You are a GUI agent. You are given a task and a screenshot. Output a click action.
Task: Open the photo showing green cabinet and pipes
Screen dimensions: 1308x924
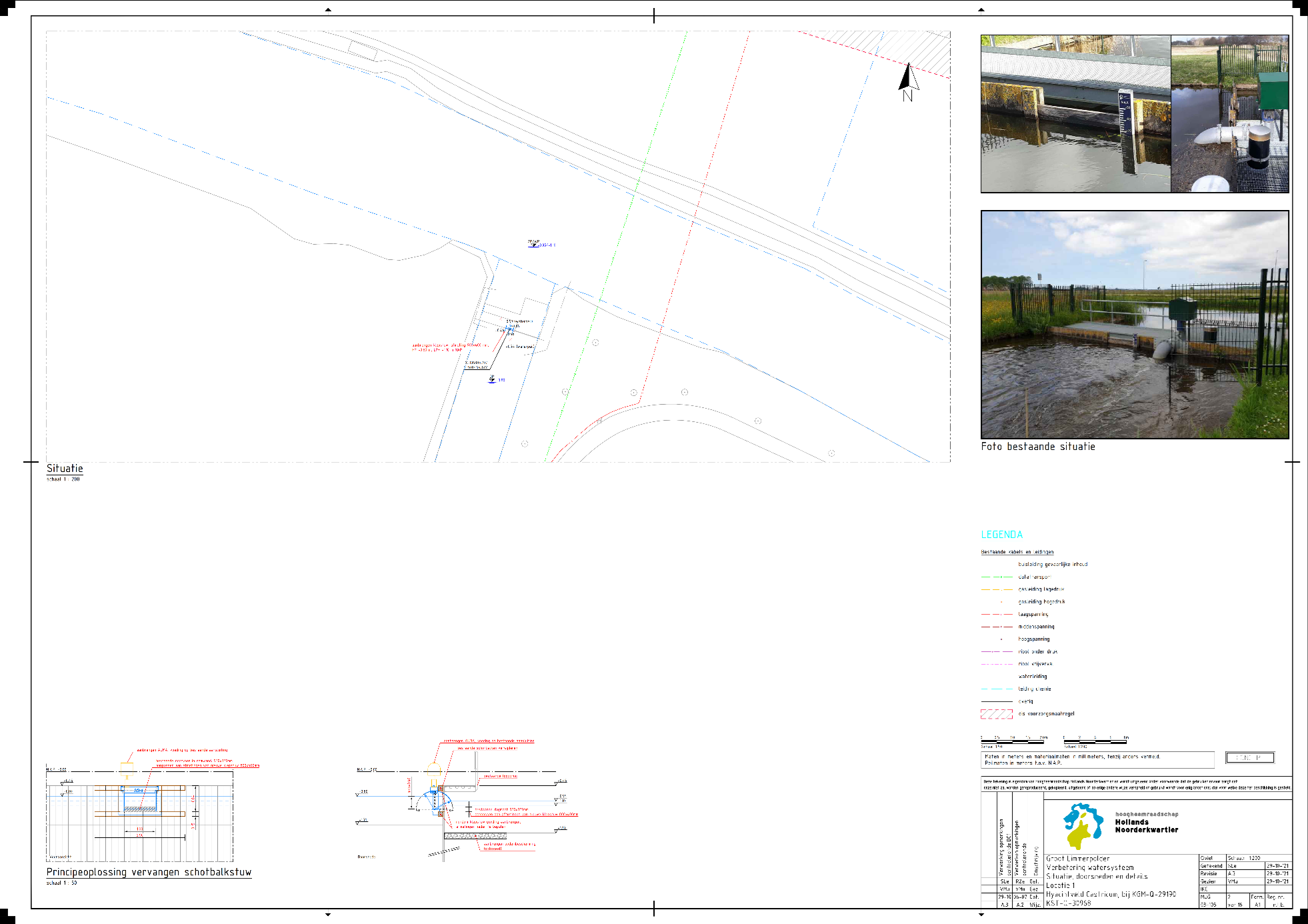click(x=1229, y=114)
